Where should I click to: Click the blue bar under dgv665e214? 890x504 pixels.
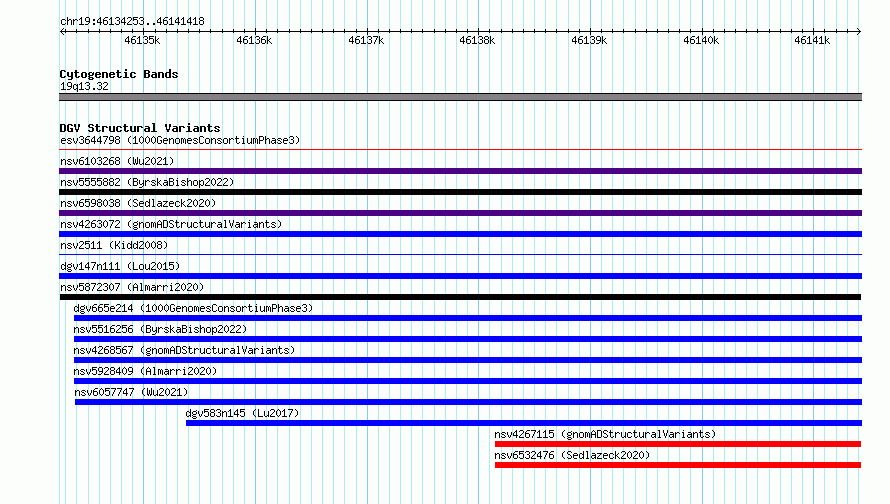(468, 318)
